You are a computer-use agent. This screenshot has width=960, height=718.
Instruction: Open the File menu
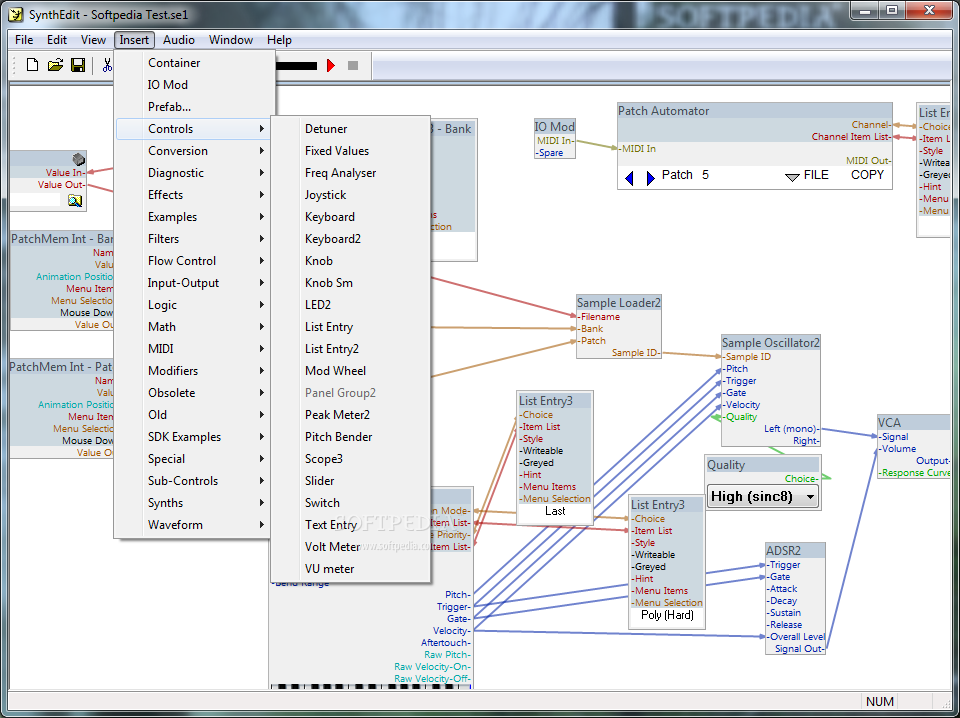click(x=24, y=40)
